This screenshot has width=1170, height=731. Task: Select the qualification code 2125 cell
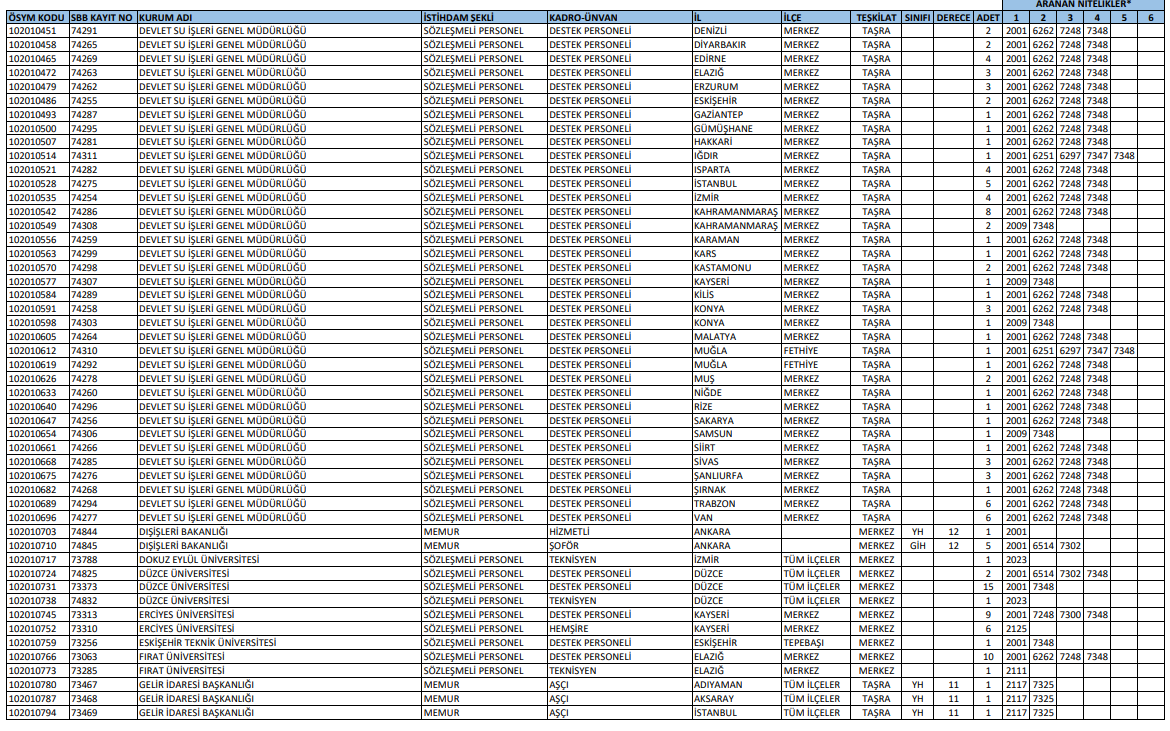(x=1016, y=629)
